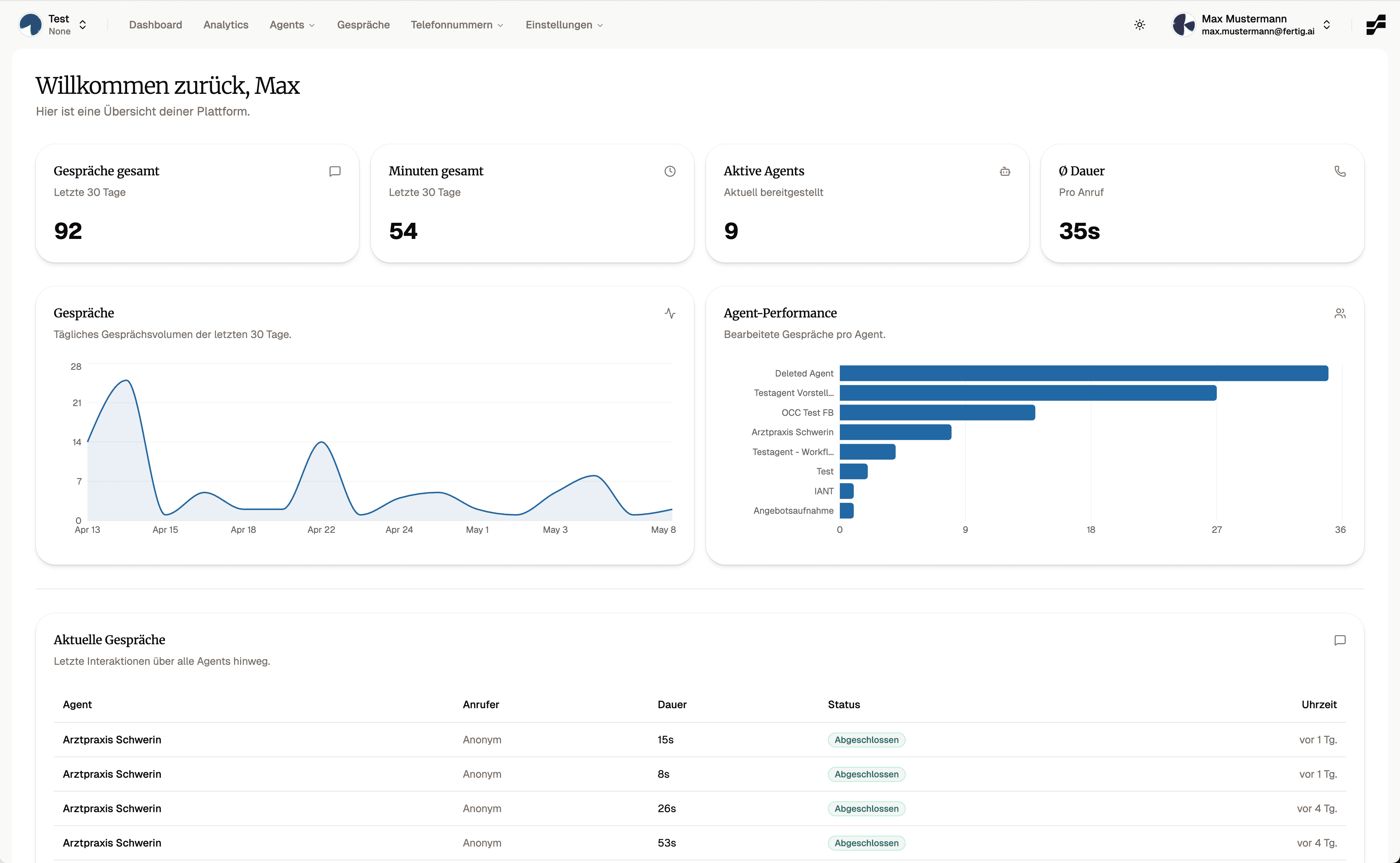Image resolution: width=1400 pixels, height=863 pixels.
Task: Click the 54 total minutes value
Action: [403, 231]
